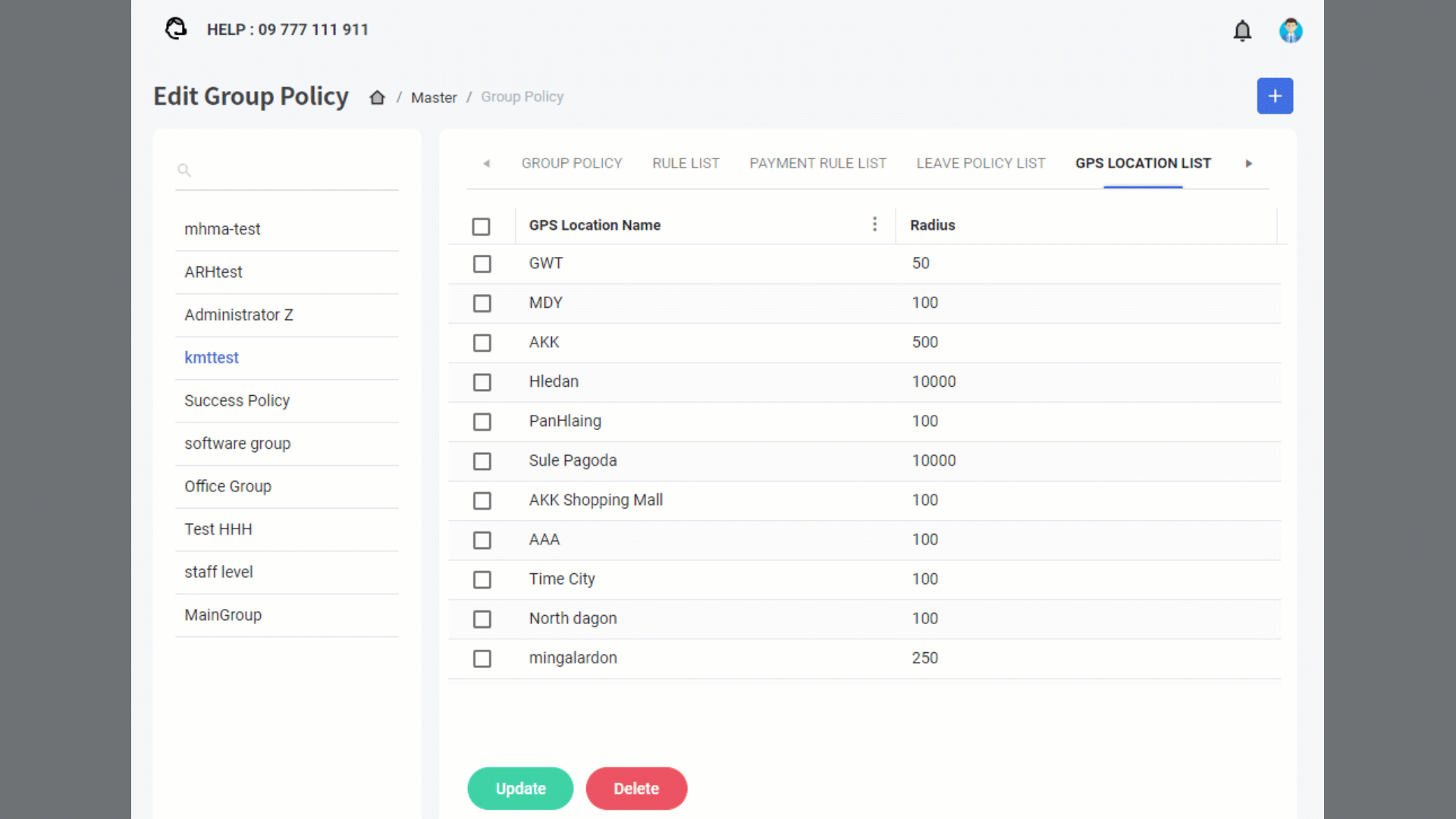1456x819 pixels.
Task: Open the user profile avatar
Action: tap(1290, 31)
